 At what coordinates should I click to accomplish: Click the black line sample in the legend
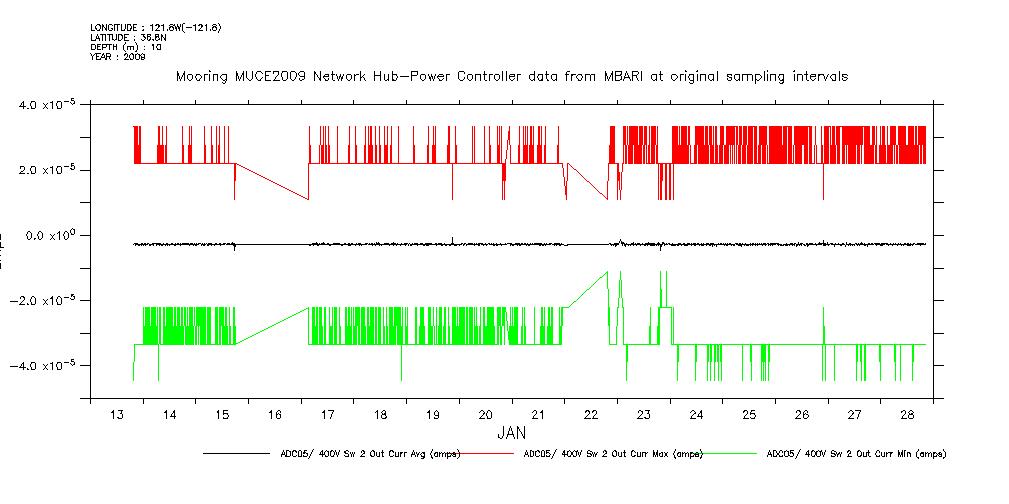click(236, 454)
